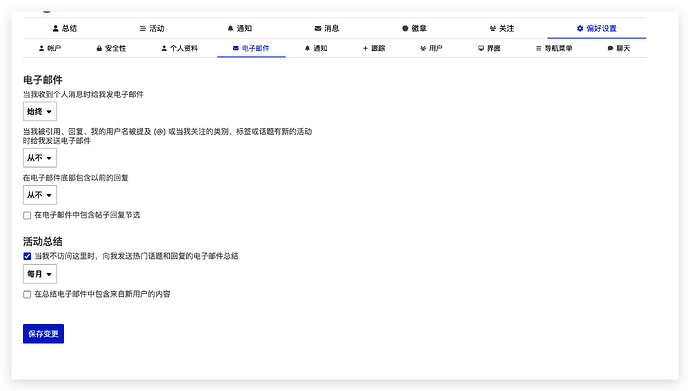Switch to the 关注 tab
This screenshot has height=391, width=690.
point(502,29)
